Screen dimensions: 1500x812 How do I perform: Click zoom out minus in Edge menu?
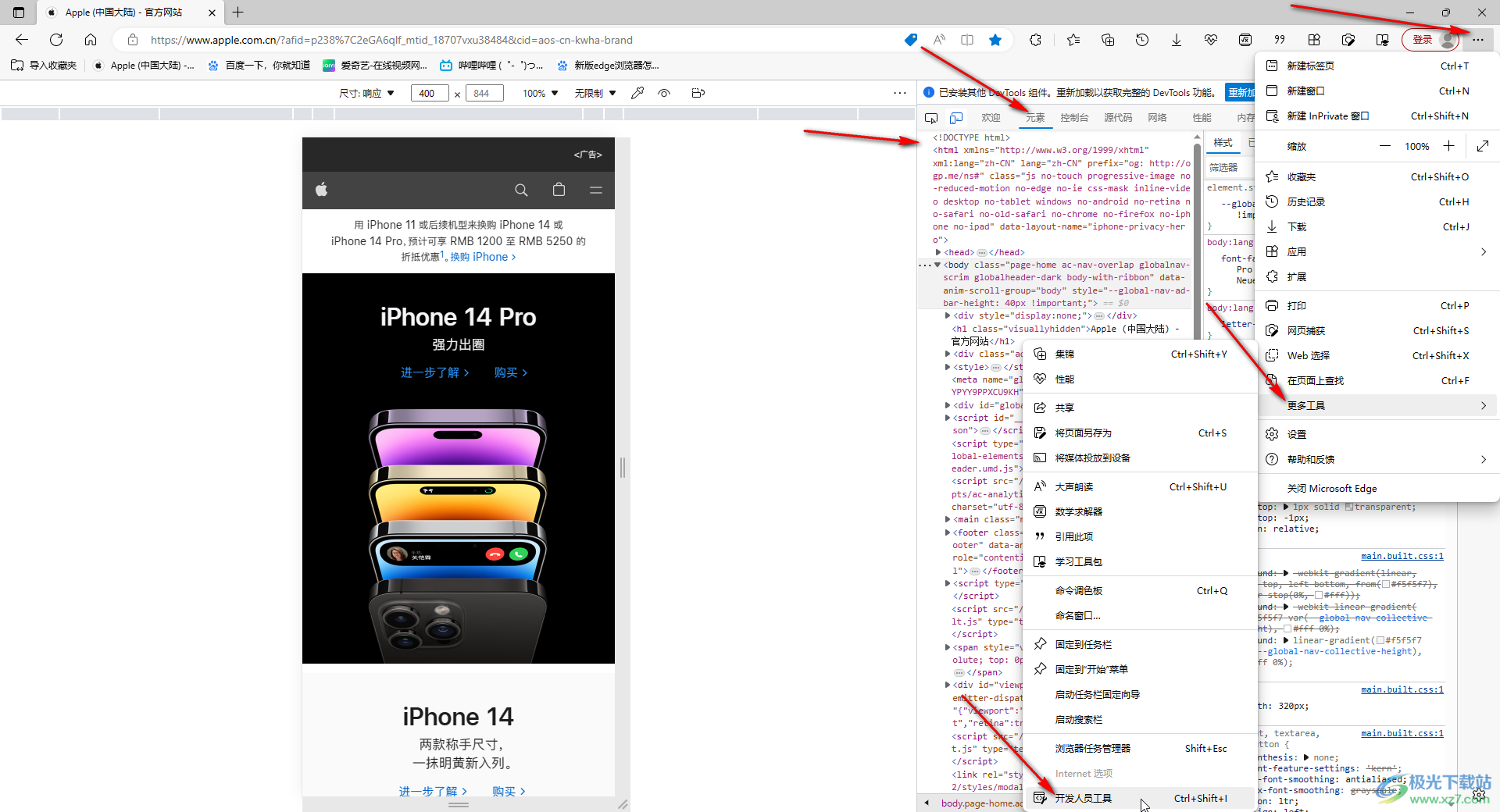(1385, 146)
